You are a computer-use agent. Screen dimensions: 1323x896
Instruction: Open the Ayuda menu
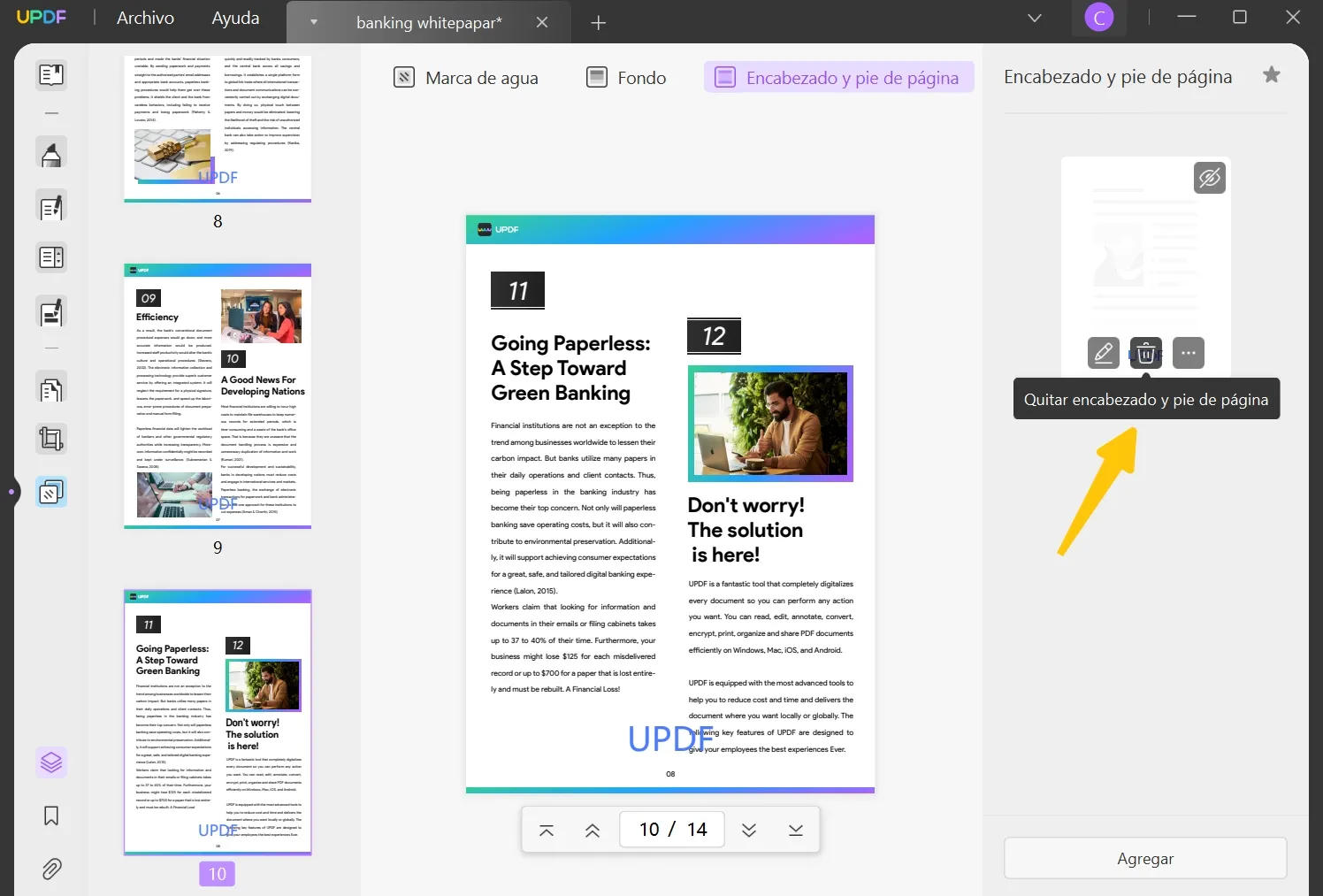pyautogui.click(x=236, y=18)
